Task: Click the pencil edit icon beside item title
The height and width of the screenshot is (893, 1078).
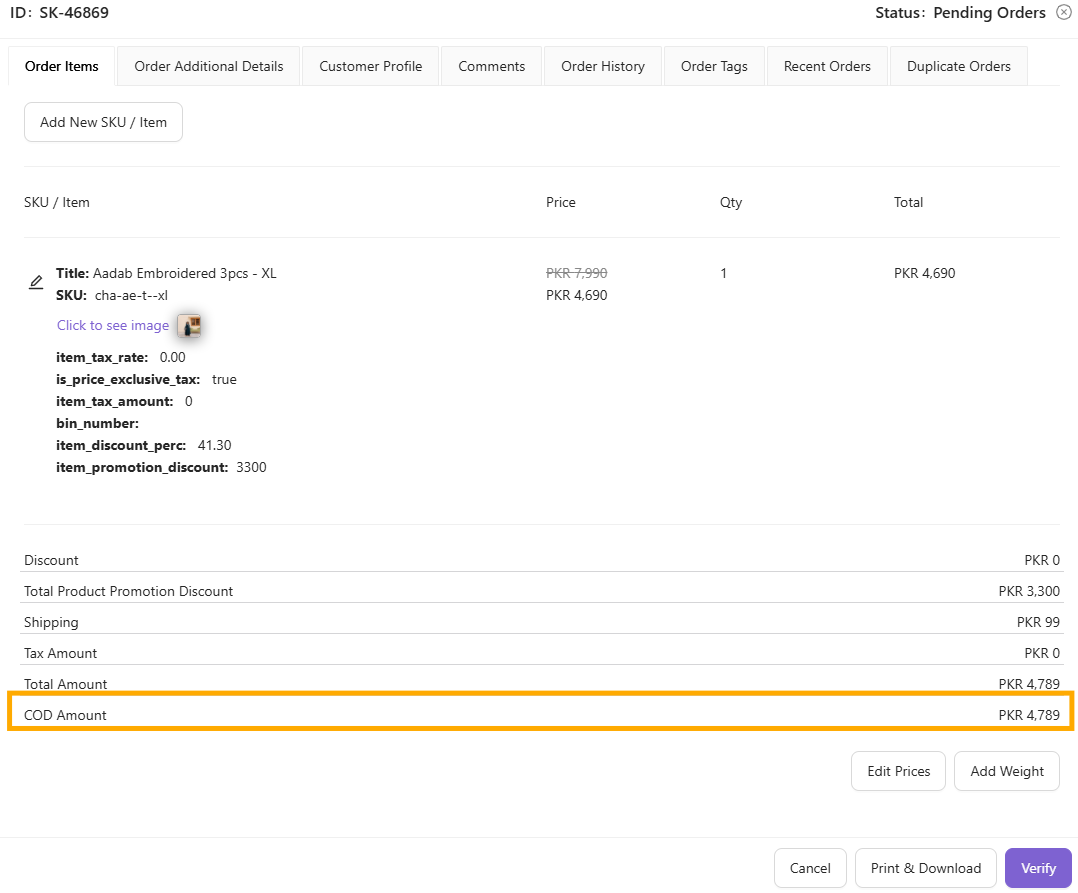Action: click(x=36, y=283)
